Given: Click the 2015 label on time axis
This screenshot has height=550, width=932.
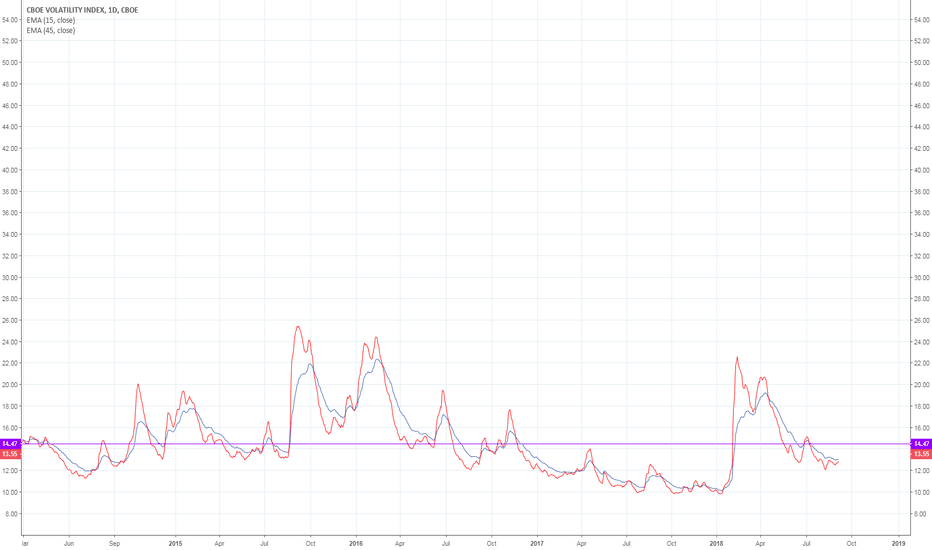Looking at the screenshot, I should pos(175,543).
